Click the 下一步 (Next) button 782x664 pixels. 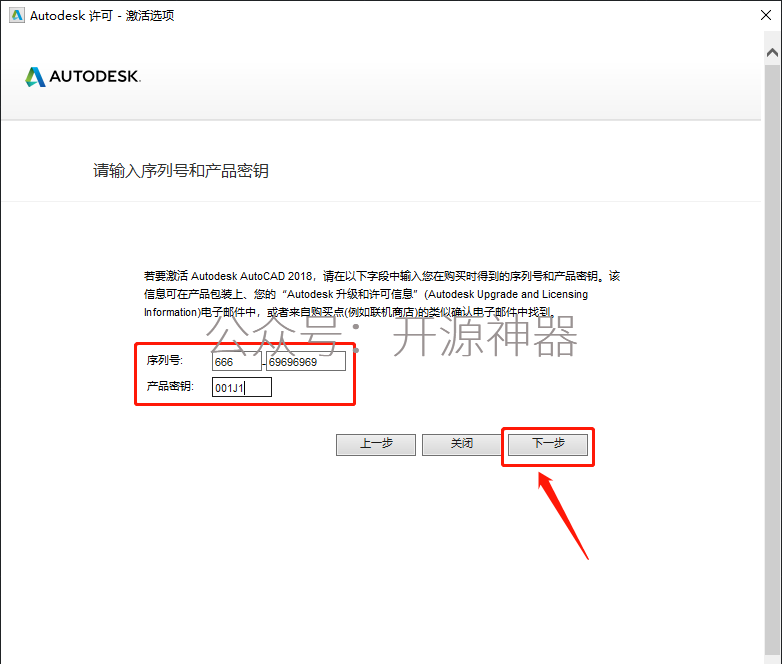548,444
